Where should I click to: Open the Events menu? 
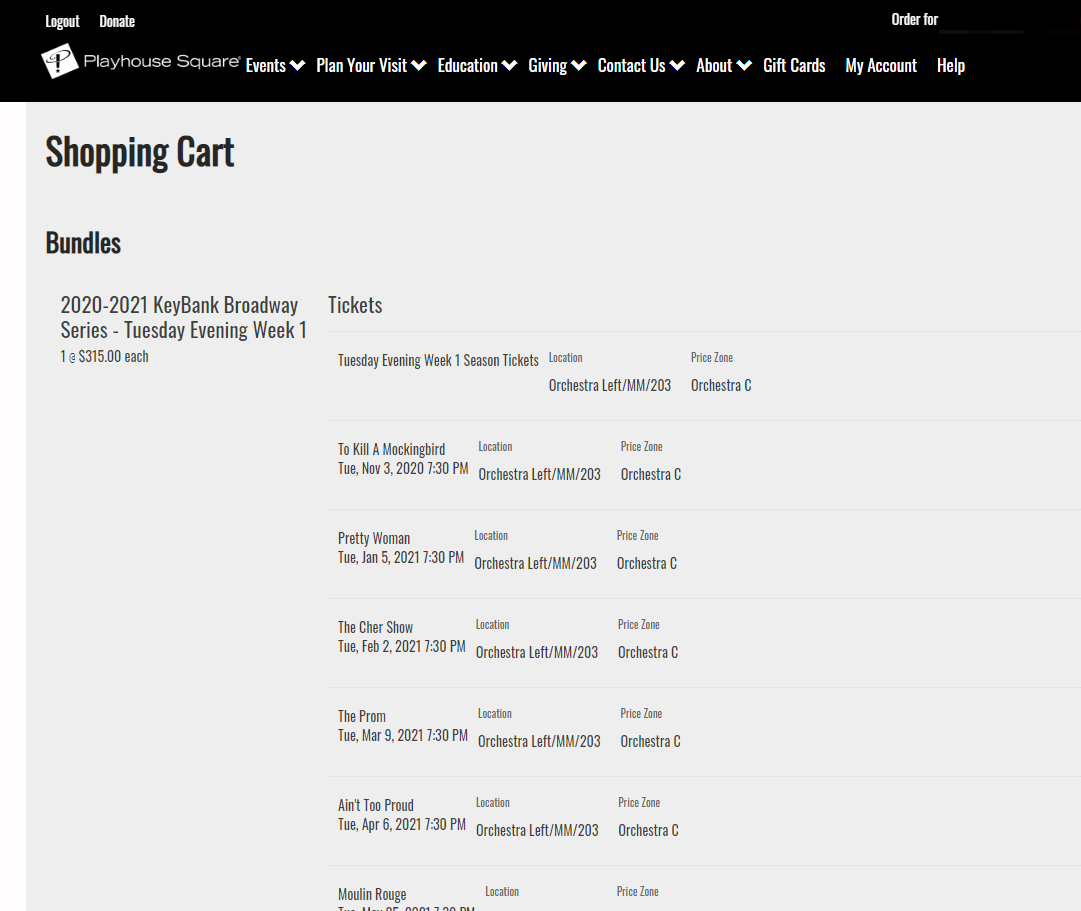tap(266, 66)
